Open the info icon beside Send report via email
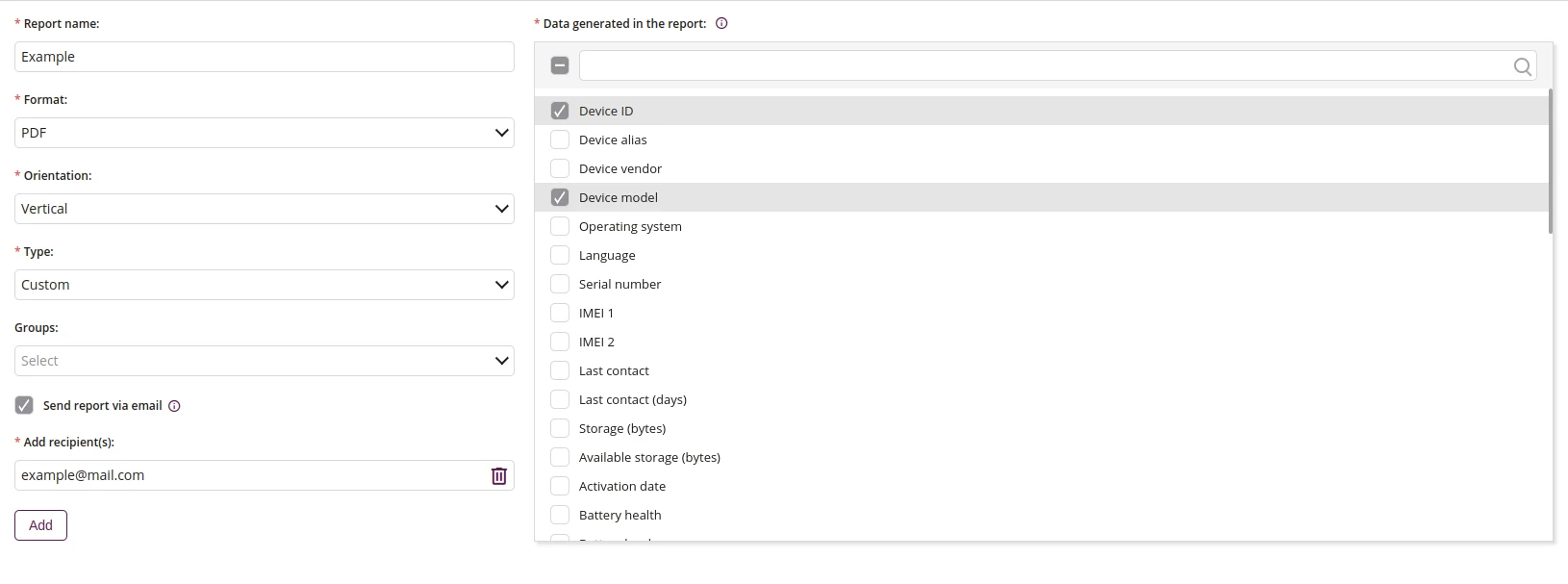This screenshot has height=584, width=1568. 174,406
